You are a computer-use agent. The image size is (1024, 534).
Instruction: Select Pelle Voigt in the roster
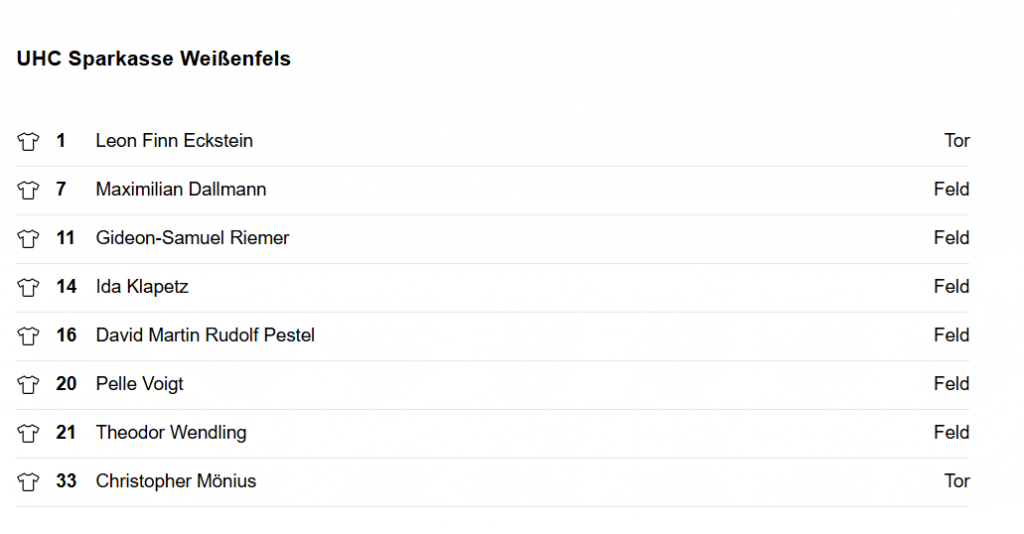coord(140,384)
